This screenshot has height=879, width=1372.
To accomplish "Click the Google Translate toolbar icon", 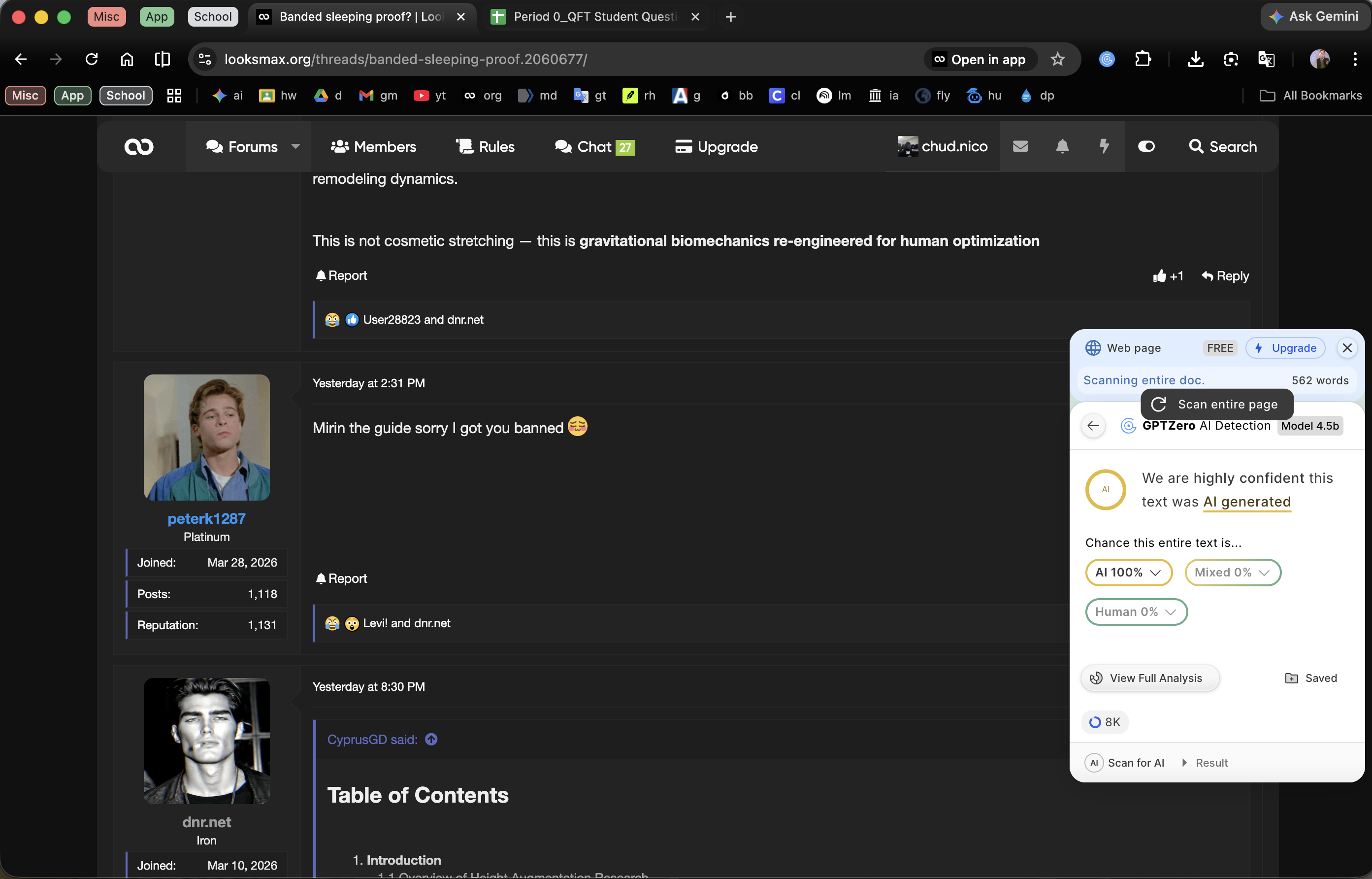I will (1266, 59).
